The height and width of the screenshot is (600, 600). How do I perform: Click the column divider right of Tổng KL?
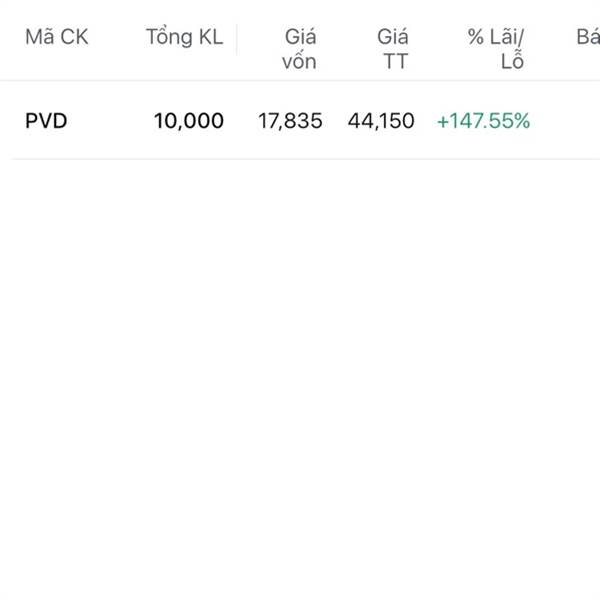click(237, 40)
